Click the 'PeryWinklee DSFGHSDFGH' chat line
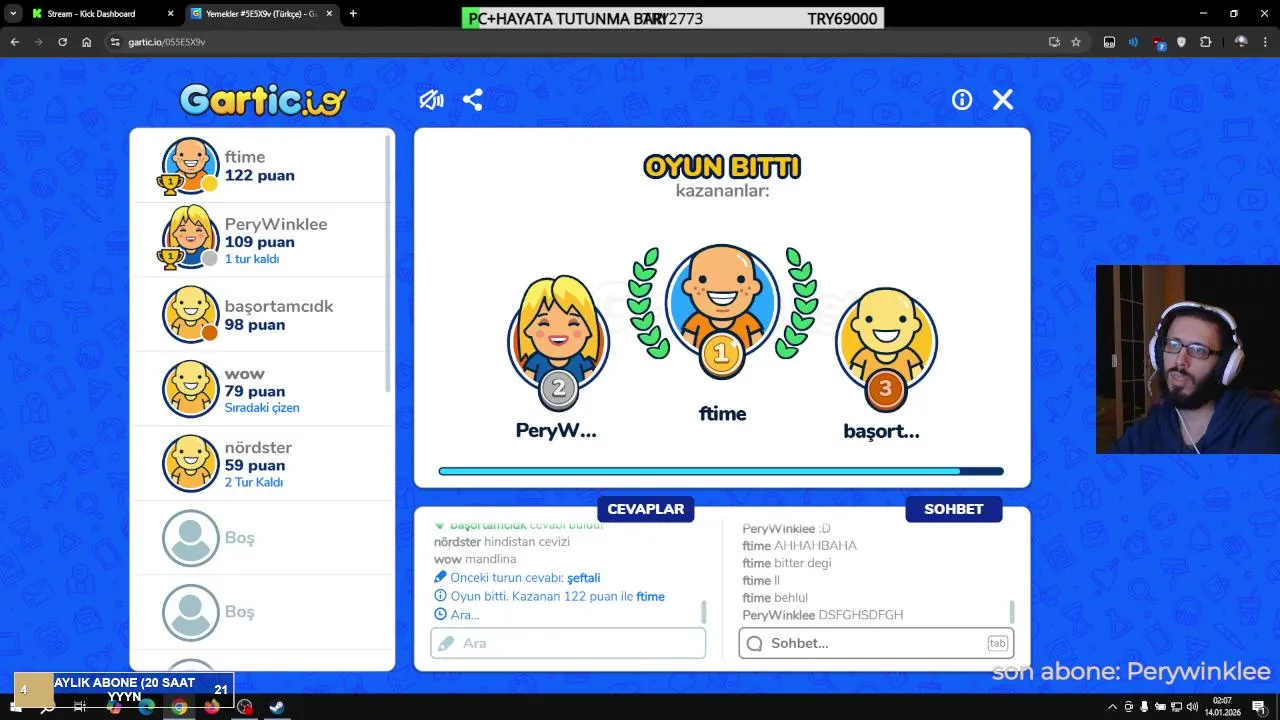Image resolution: width=1280 pixels, height=720 pixels. click(823, 615)
